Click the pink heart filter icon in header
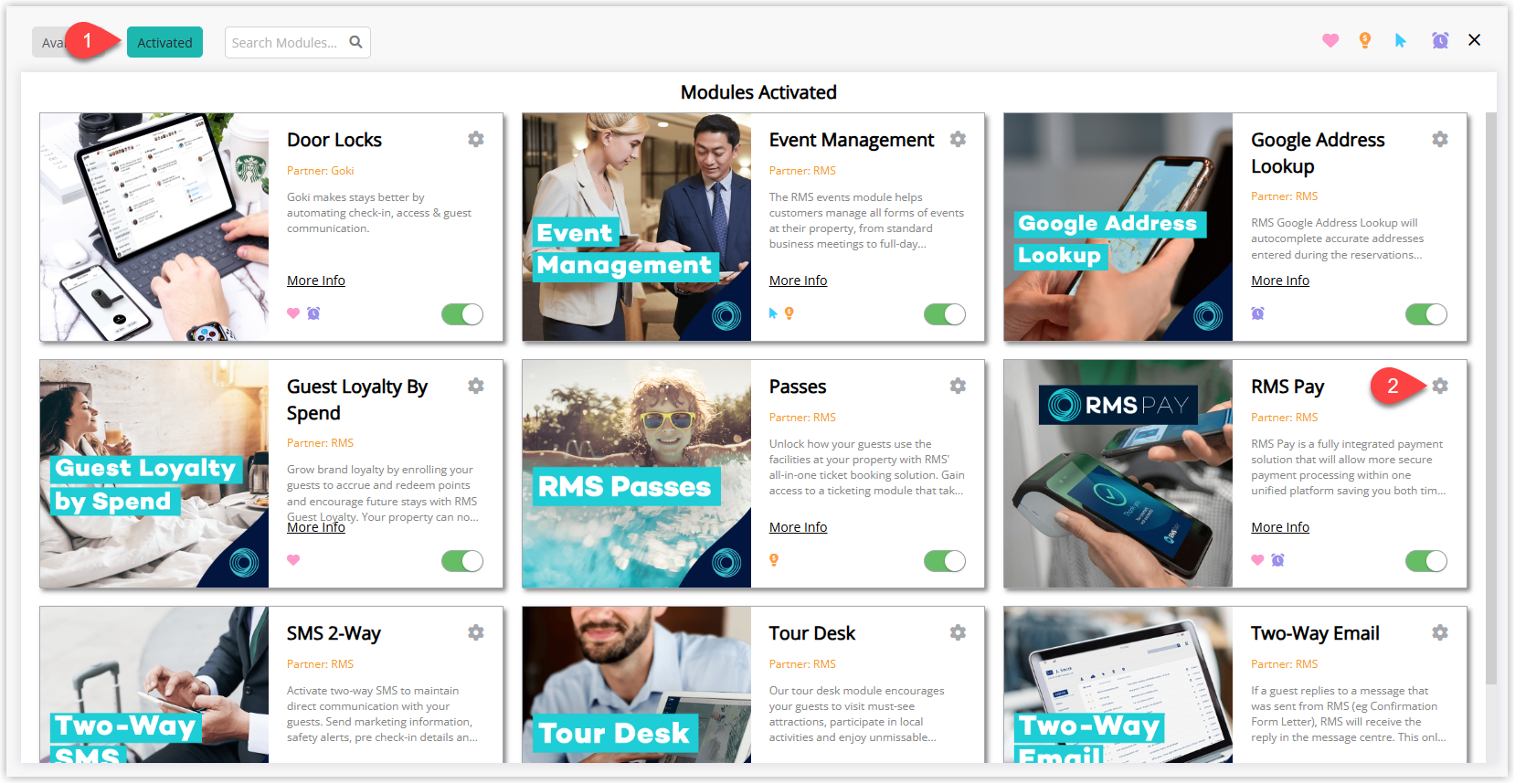The image size is (1515, 784). point(1330,40)
